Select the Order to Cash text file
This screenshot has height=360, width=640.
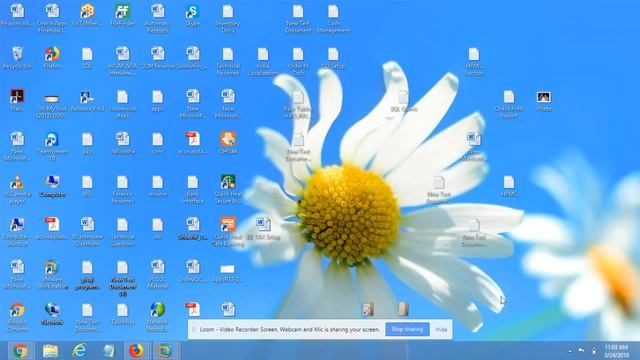[x=298, y=61]
